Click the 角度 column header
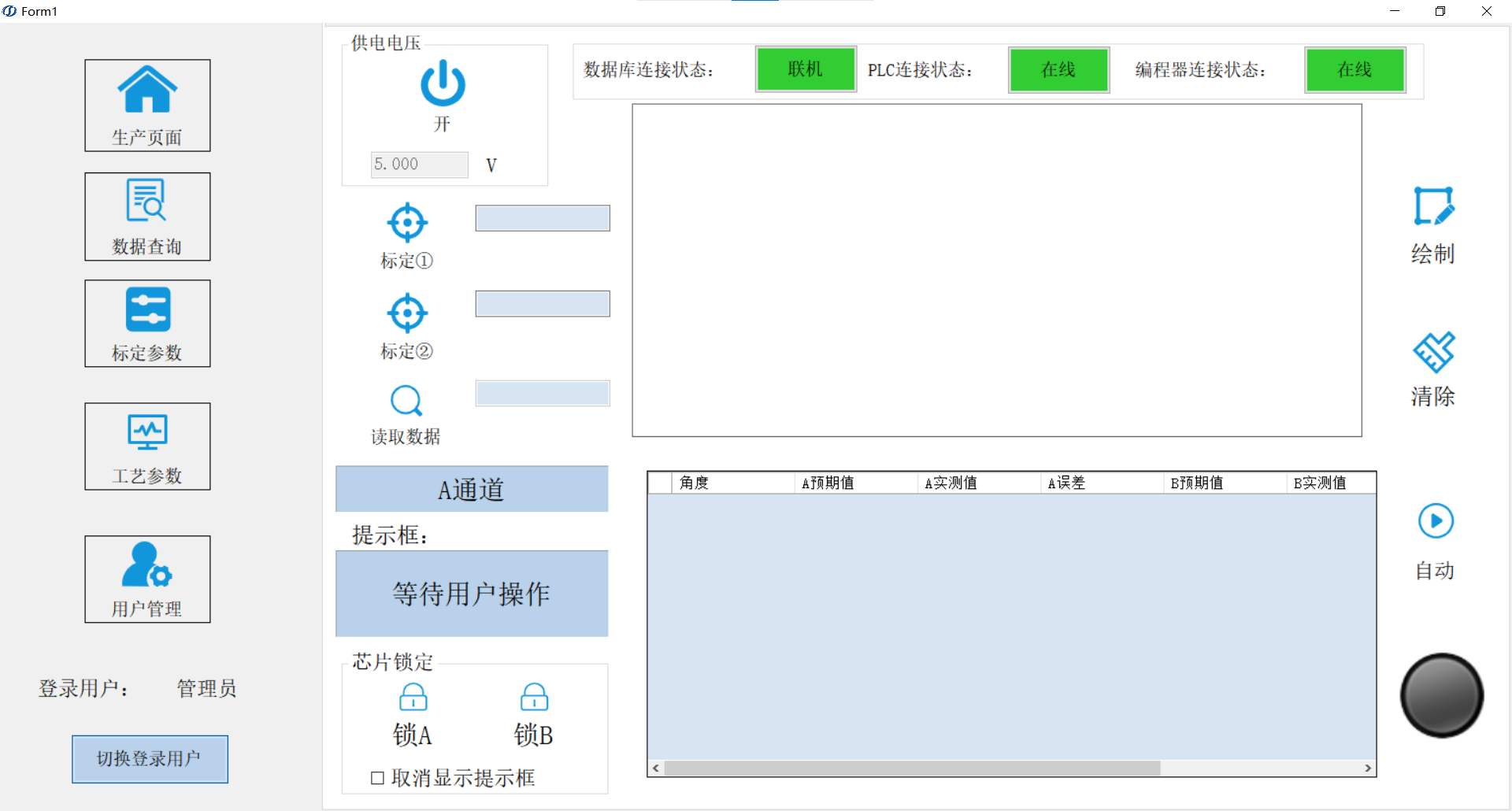Screen dimensions: 1512x811 pyautogui.click(x=733, y=483)
